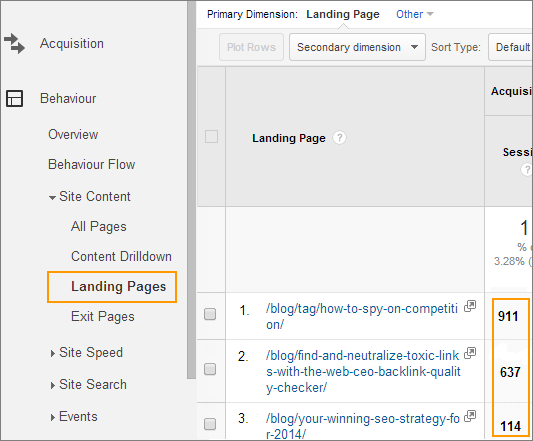Collapse the Site Content tree section
The width and height of the screenshot is (533, 441).
click(x=52, y=198)
